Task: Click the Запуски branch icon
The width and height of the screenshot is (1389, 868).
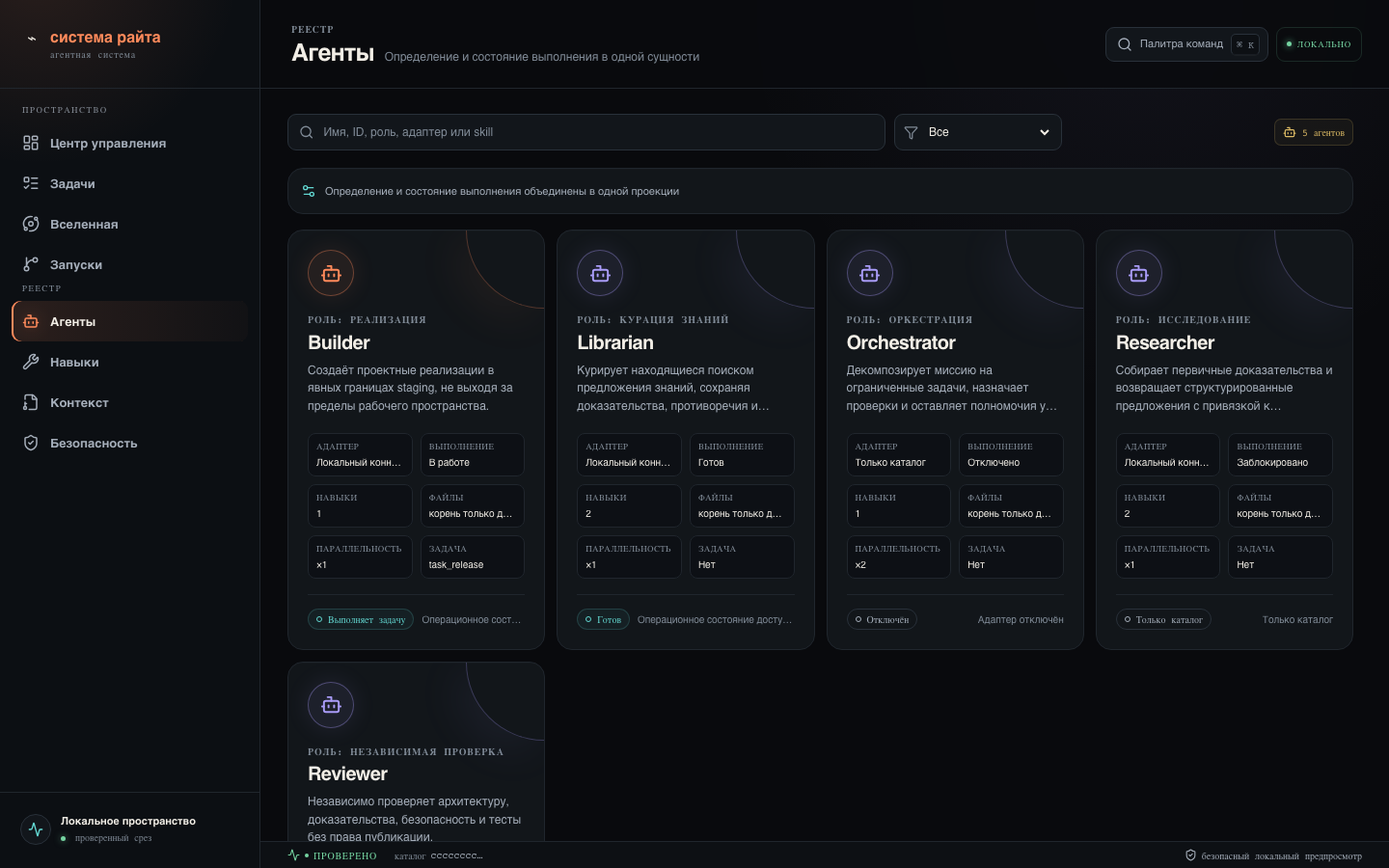Action: [x=31, y=264]
